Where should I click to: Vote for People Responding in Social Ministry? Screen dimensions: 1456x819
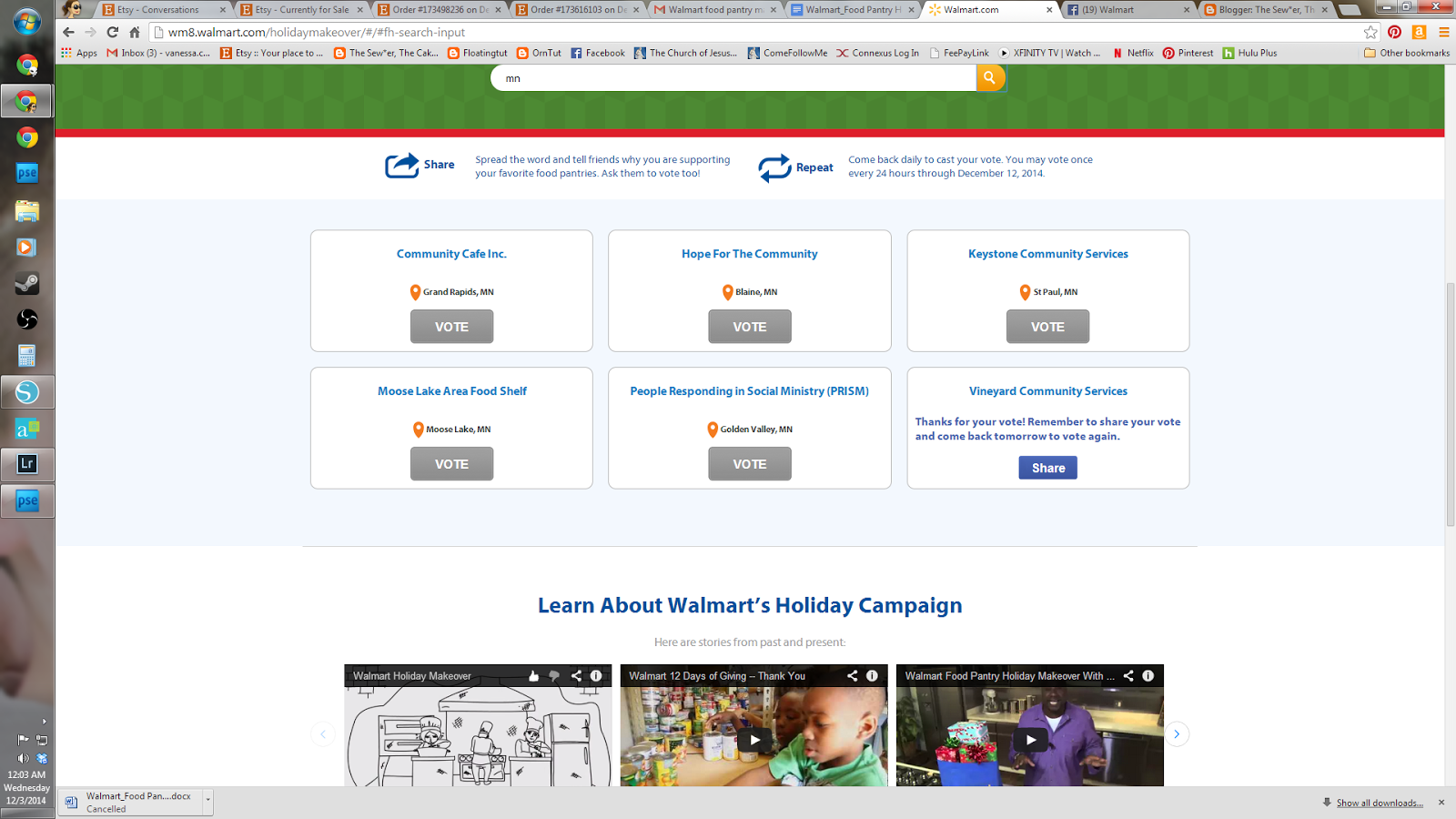pos(750,464)
